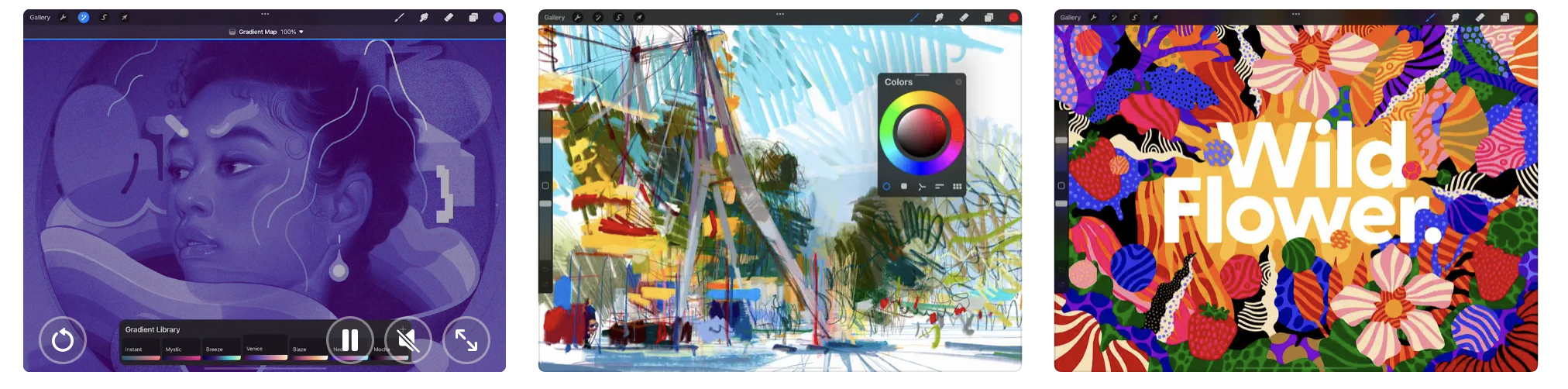Select blue Paint brush in Ferris wheel screenshot
Viewport: 1568px width, 389px height.
pos(914,17)
